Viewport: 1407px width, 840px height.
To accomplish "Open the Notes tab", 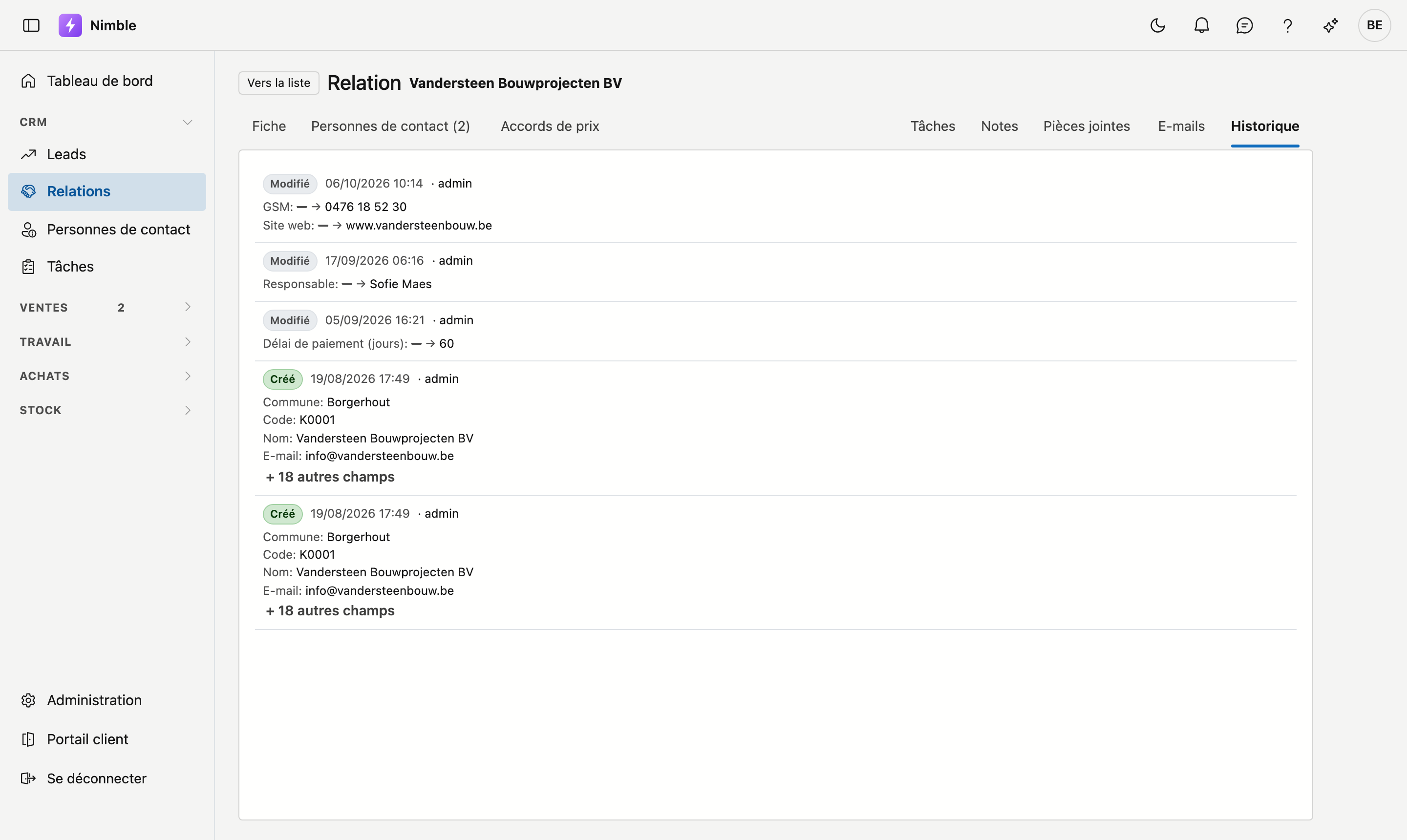I will pyautogui.click(x=1000, y=126).
